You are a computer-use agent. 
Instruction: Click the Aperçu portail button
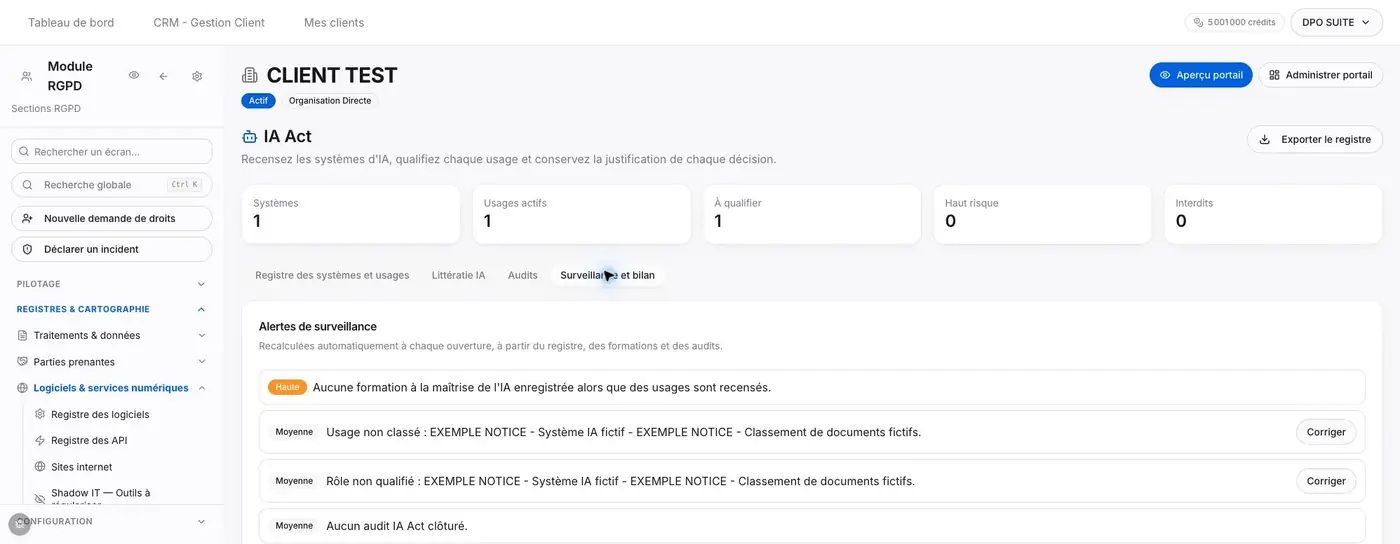[x=1200, y=75]
